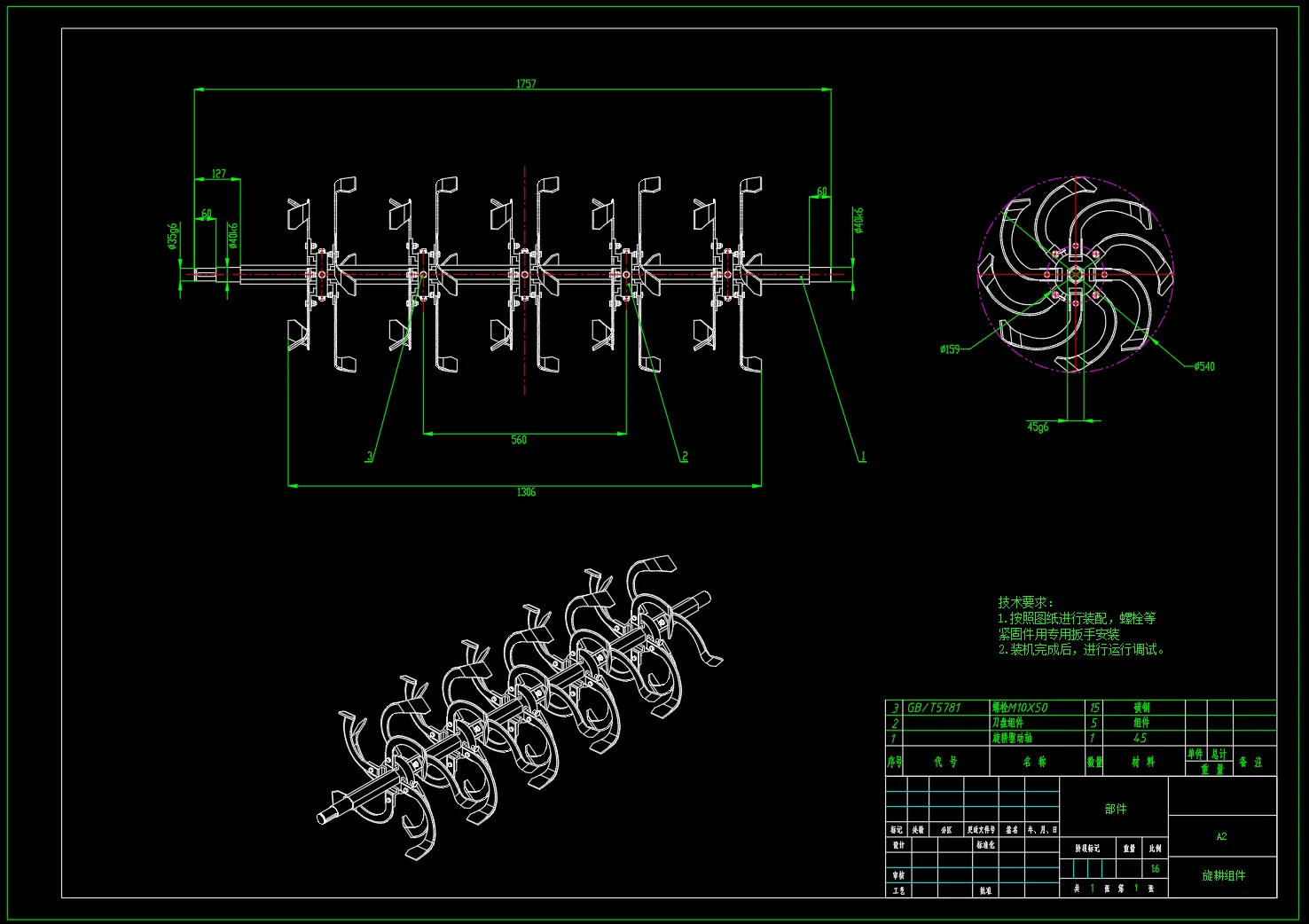Click the 1:6 scale value
The image size is (1309, 924).
(x=1155, y=869)
